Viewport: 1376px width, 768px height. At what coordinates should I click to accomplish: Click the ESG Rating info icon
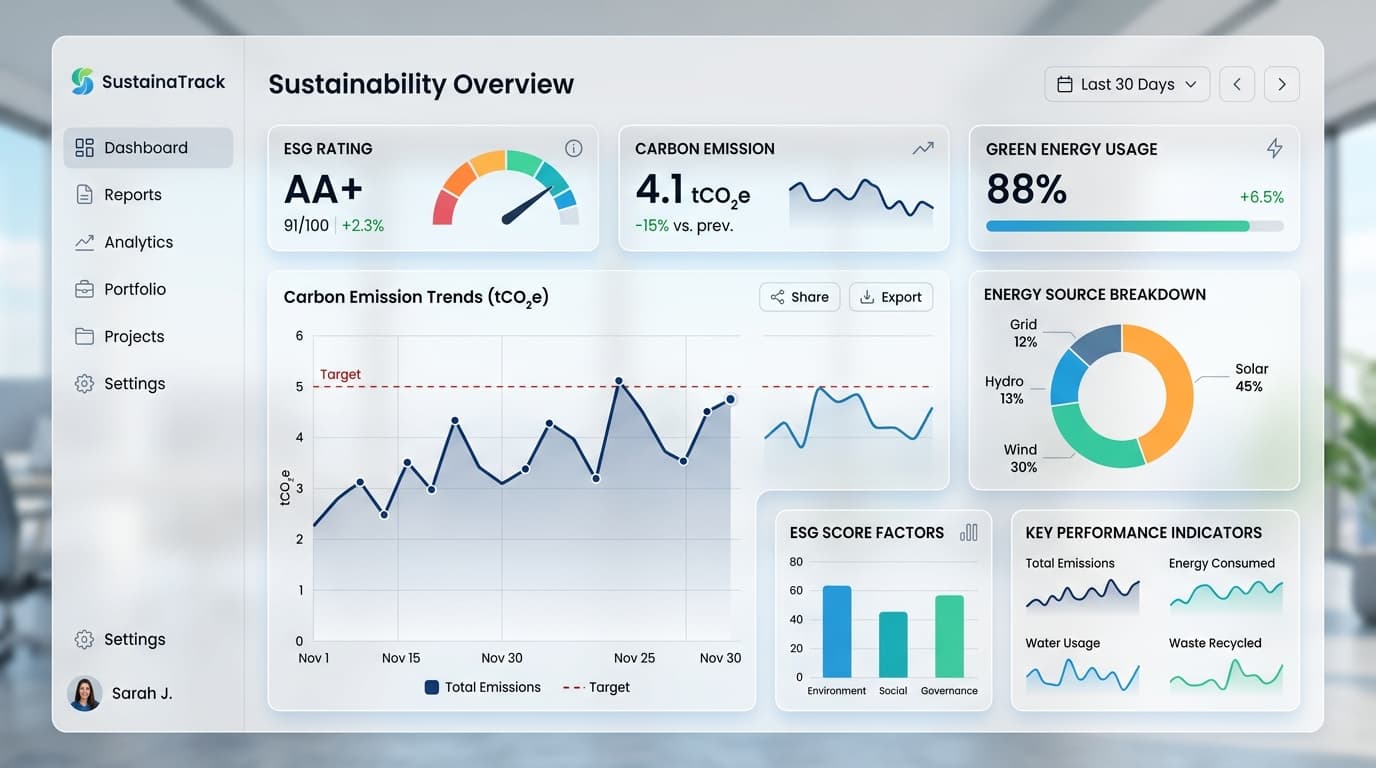[x=574, y=148]
